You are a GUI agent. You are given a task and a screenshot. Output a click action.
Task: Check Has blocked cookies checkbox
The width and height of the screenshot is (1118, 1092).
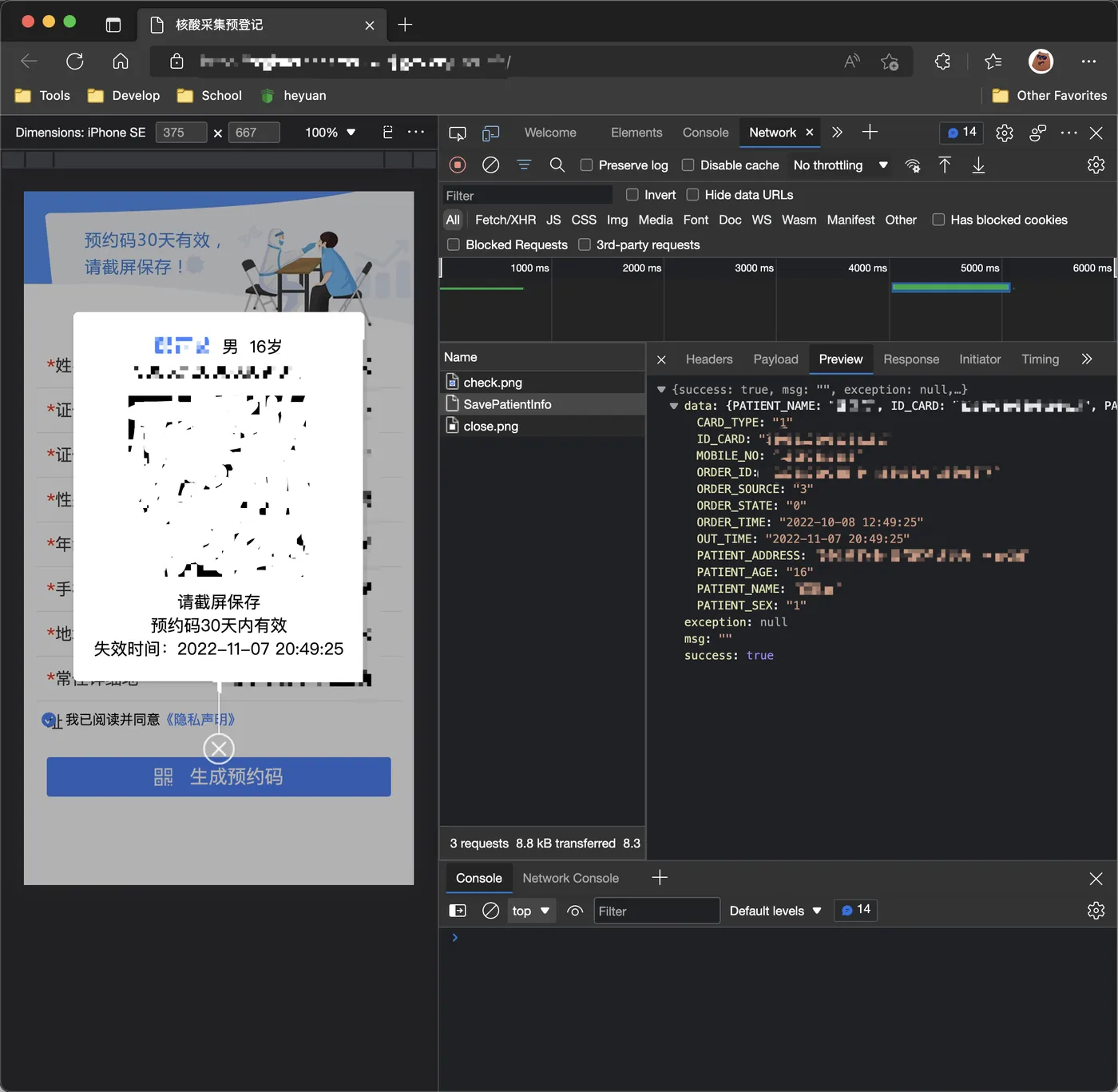click(x=938, y=220)
